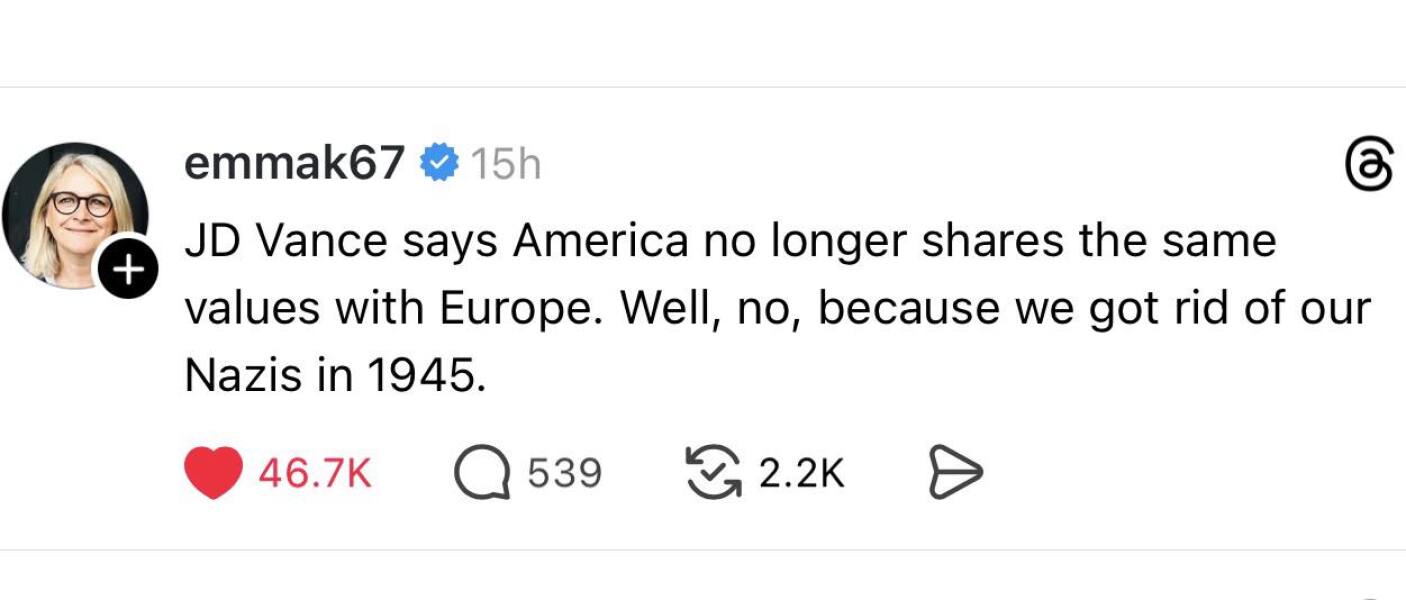The image size is (1406, 600).
Task: Click the Threads logo icon
Action: tap(1369, 166)
